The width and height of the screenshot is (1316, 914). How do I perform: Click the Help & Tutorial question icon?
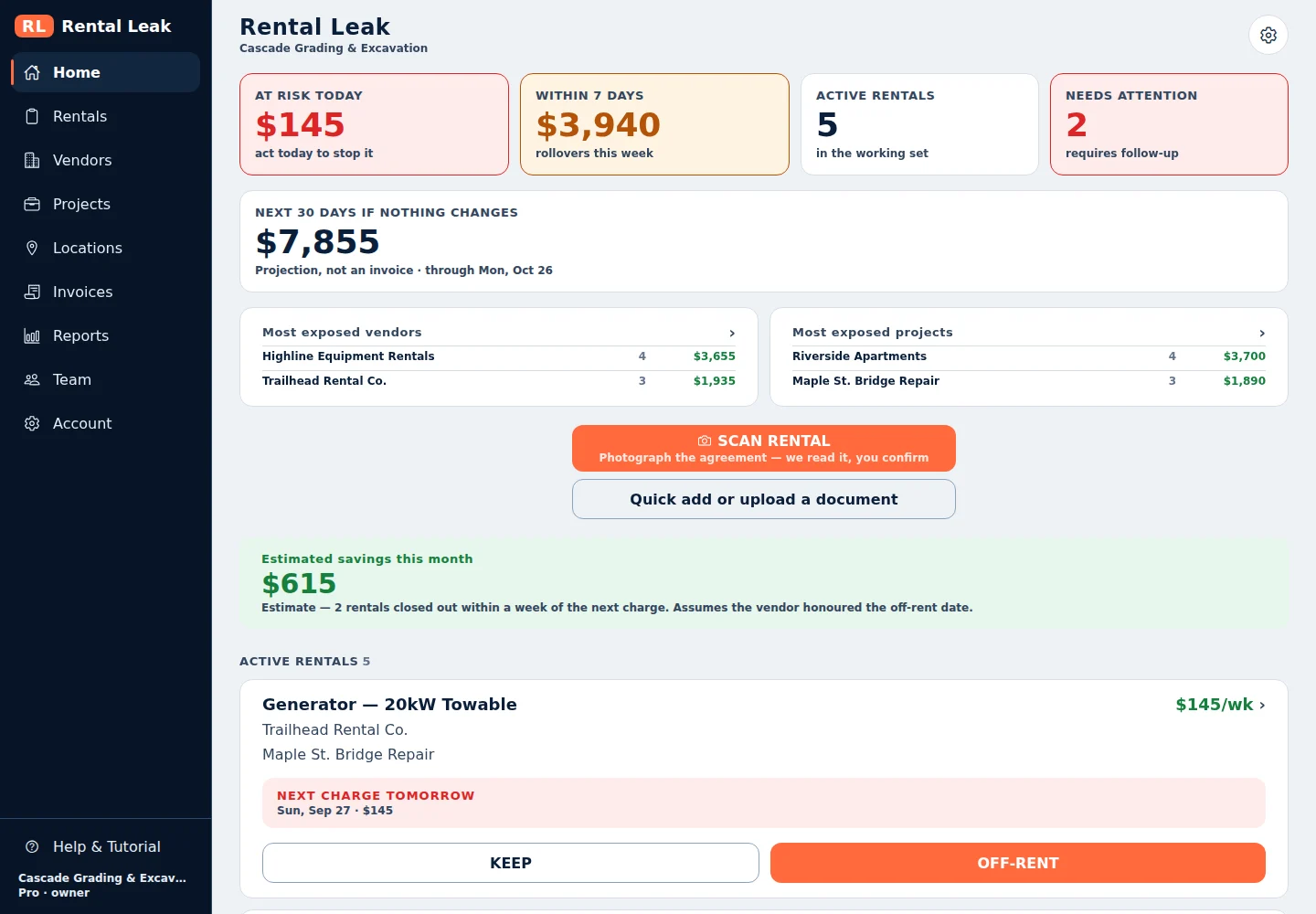tap(32, 846)
